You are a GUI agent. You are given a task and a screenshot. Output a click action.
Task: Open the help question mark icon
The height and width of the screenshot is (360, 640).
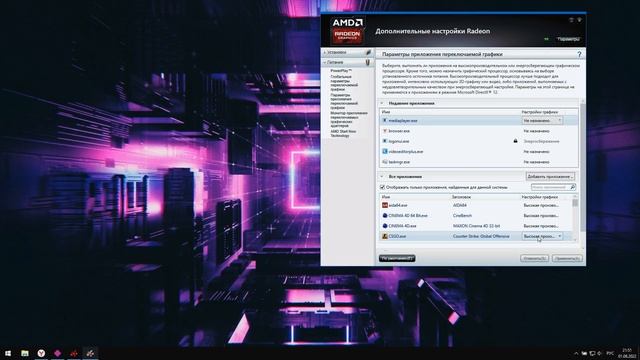tap(579, 54)
